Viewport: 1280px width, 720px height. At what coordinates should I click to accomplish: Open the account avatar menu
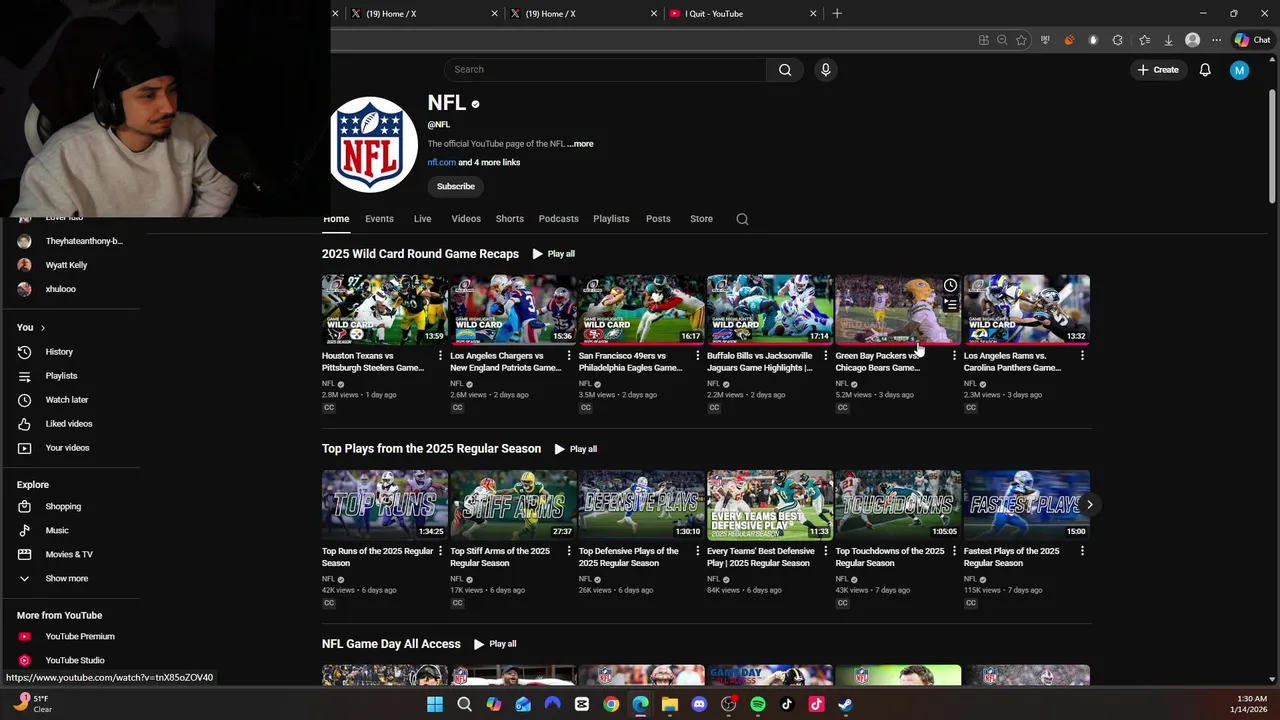(1239, 70)
